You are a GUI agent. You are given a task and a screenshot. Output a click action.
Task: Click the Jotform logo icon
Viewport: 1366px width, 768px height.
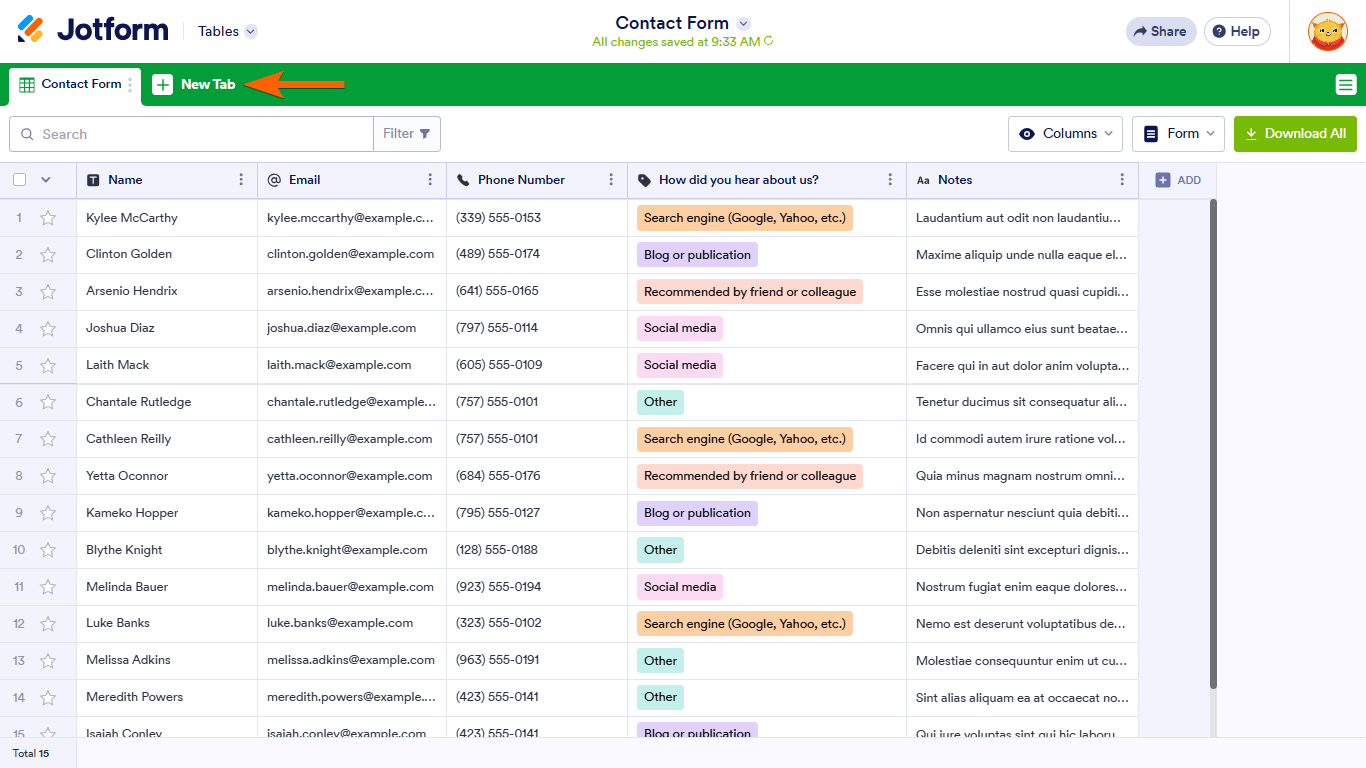point(31,30)
